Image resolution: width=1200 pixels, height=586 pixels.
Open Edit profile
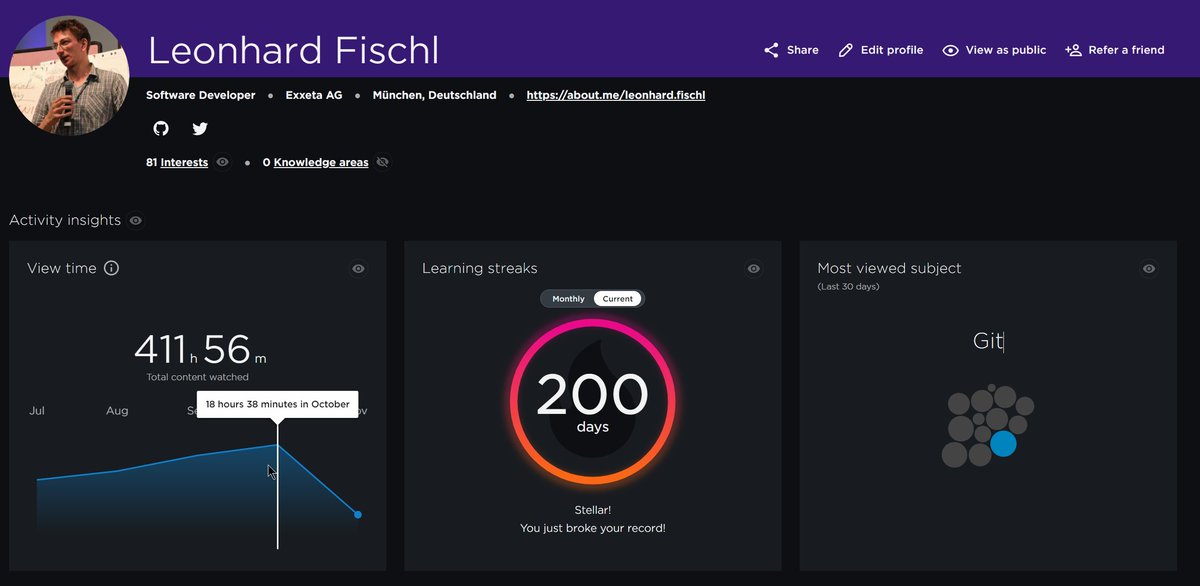(881, 50)
